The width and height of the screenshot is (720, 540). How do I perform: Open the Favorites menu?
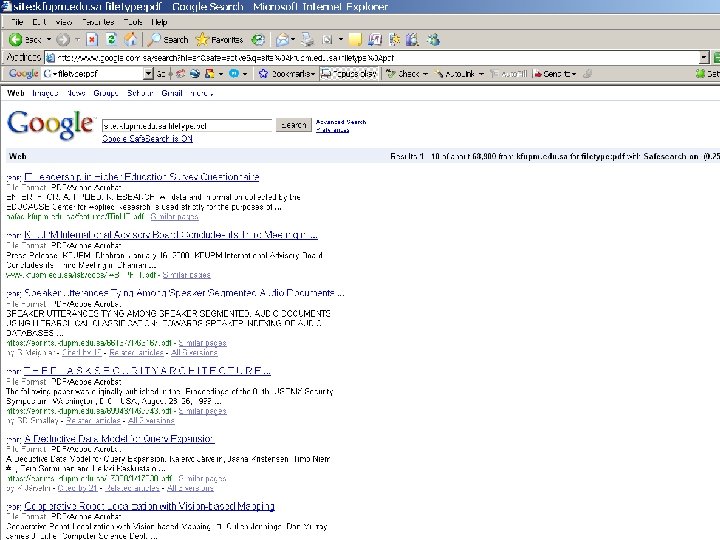[x=98, y=22]
